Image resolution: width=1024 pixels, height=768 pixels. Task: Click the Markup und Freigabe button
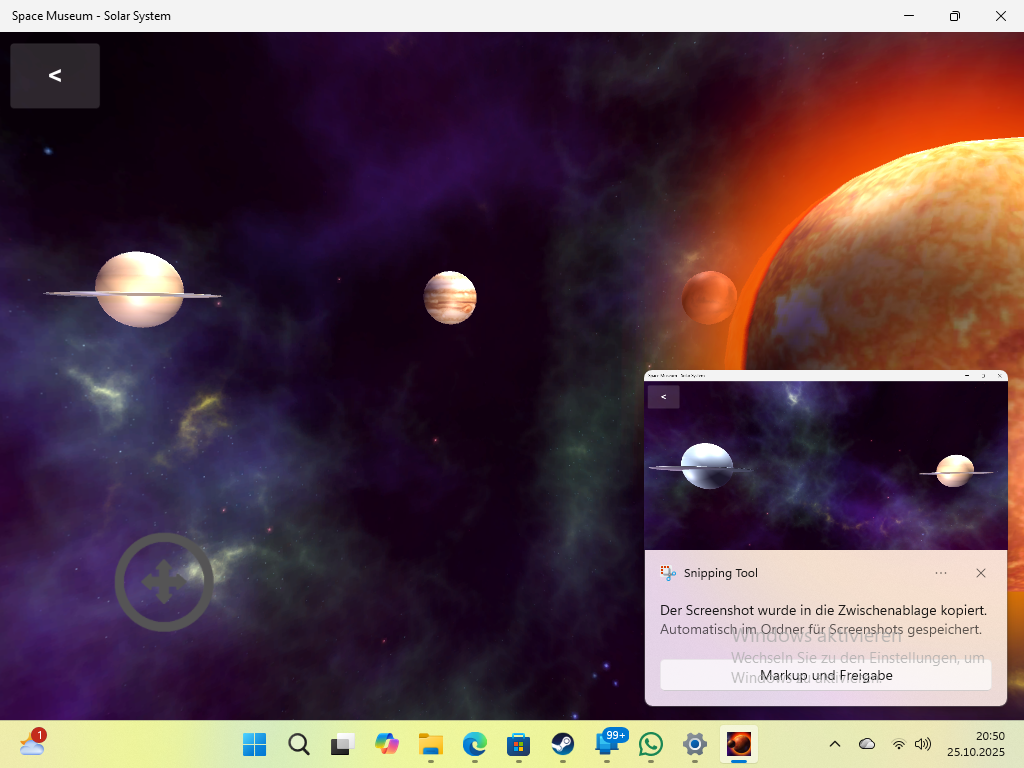[x=825, y=675]
